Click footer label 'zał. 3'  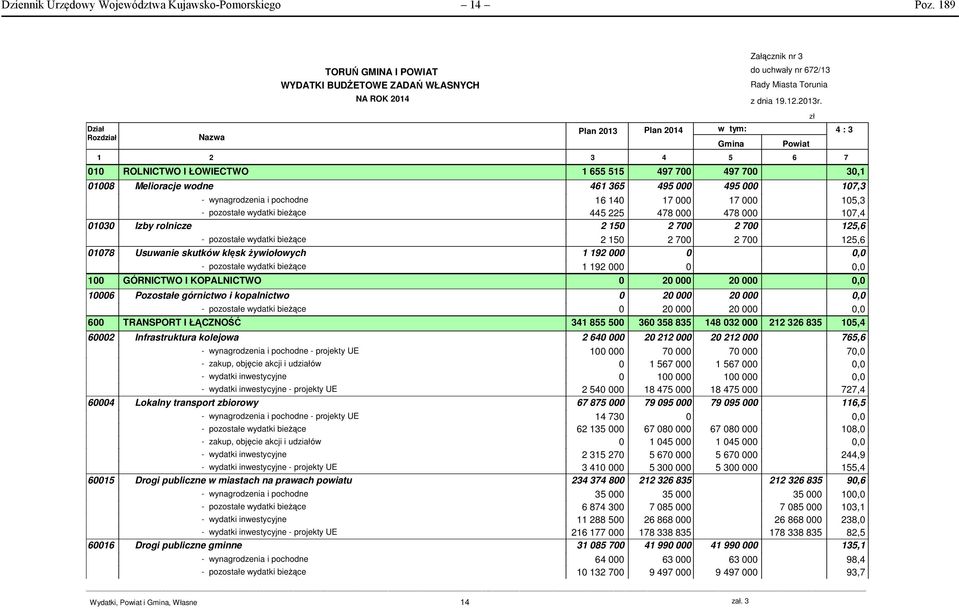[x=739, y=601]
